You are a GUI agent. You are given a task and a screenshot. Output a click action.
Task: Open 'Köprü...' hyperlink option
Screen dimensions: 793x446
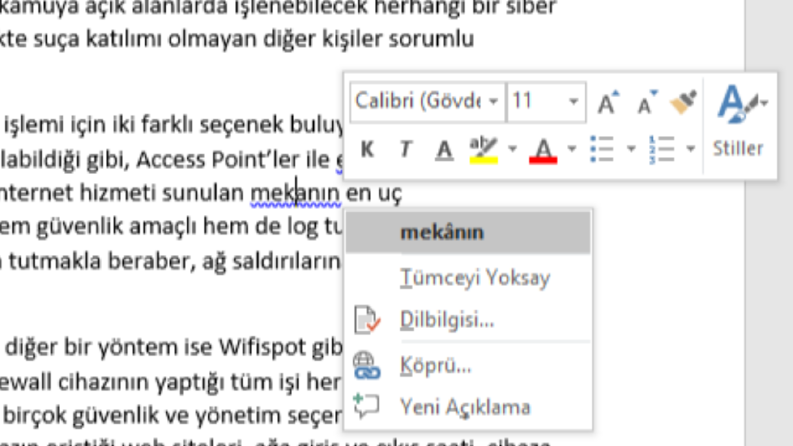(x=468, y=366)
